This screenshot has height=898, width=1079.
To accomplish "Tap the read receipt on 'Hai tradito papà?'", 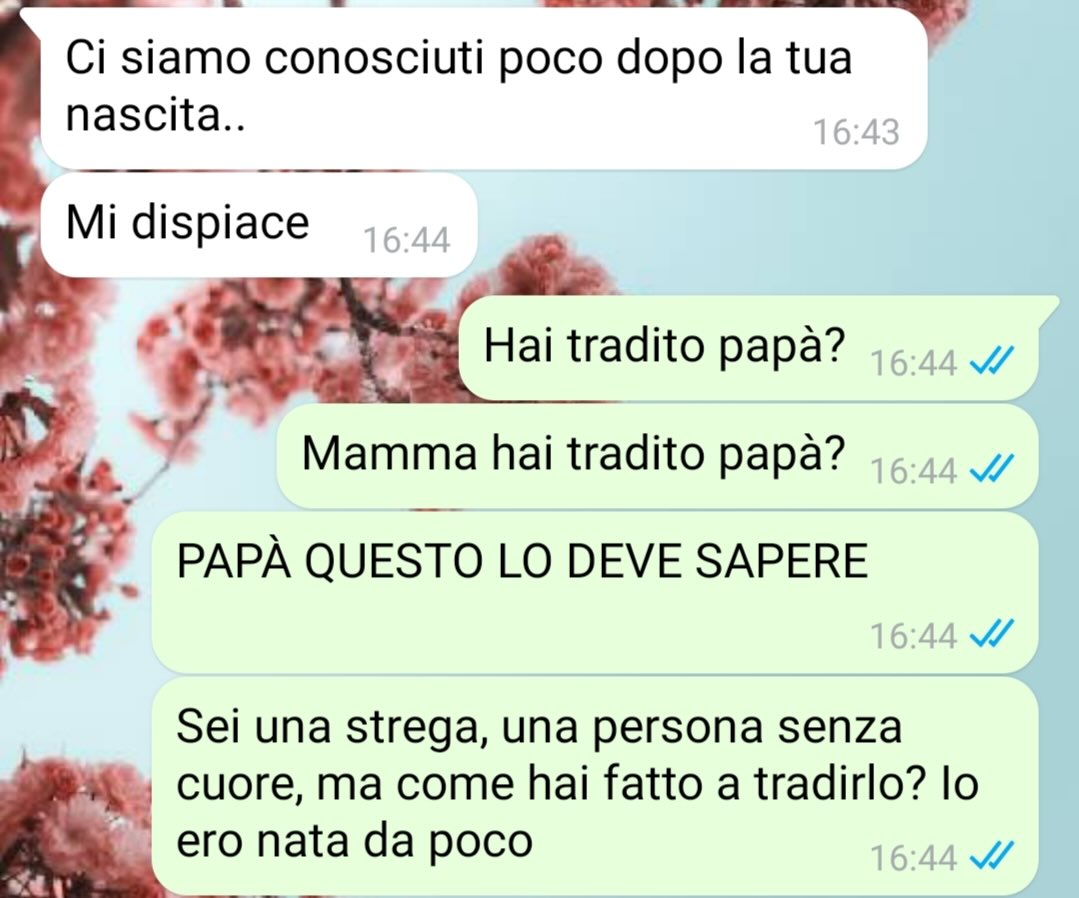I will coord(992,360).
